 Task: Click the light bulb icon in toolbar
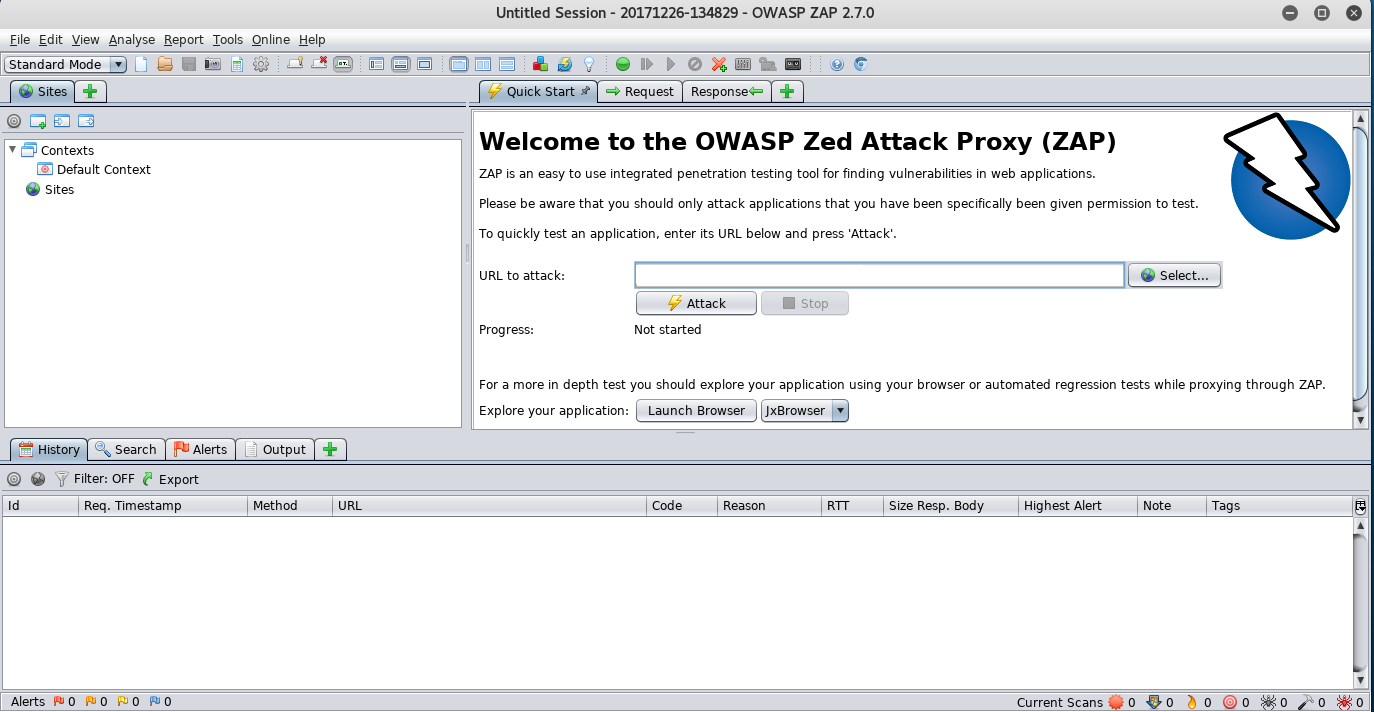tap(589, 64)
